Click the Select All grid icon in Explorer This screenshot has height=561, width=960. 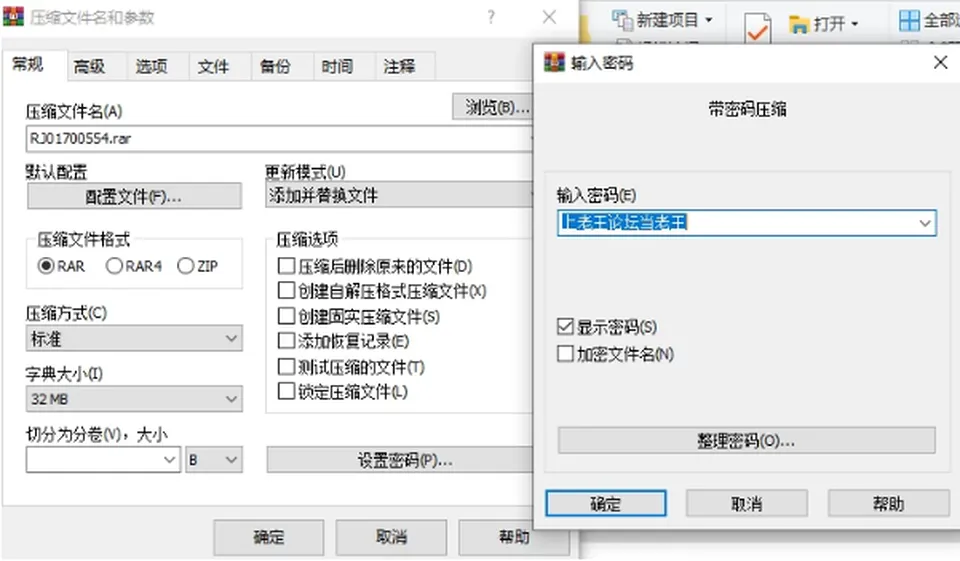coord(909,20)
